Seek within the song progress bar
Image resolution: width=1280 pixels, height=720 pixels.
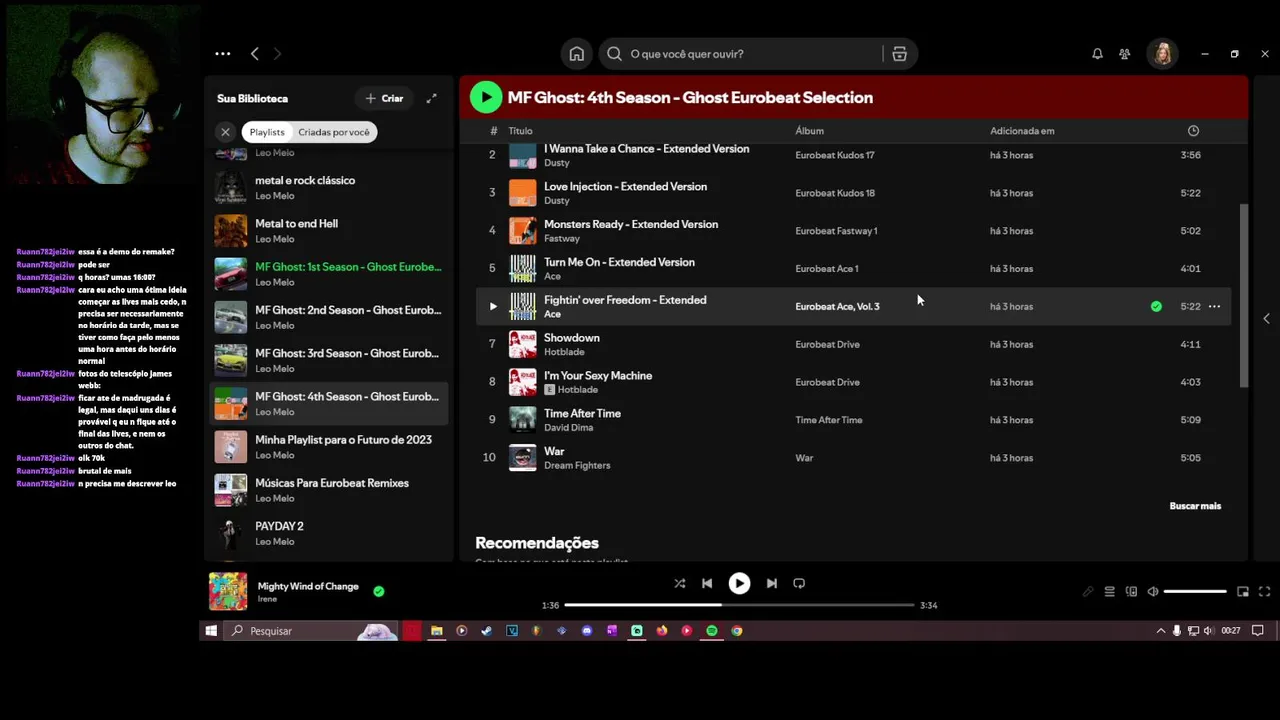pyautogui.click(x=739, y=605)
